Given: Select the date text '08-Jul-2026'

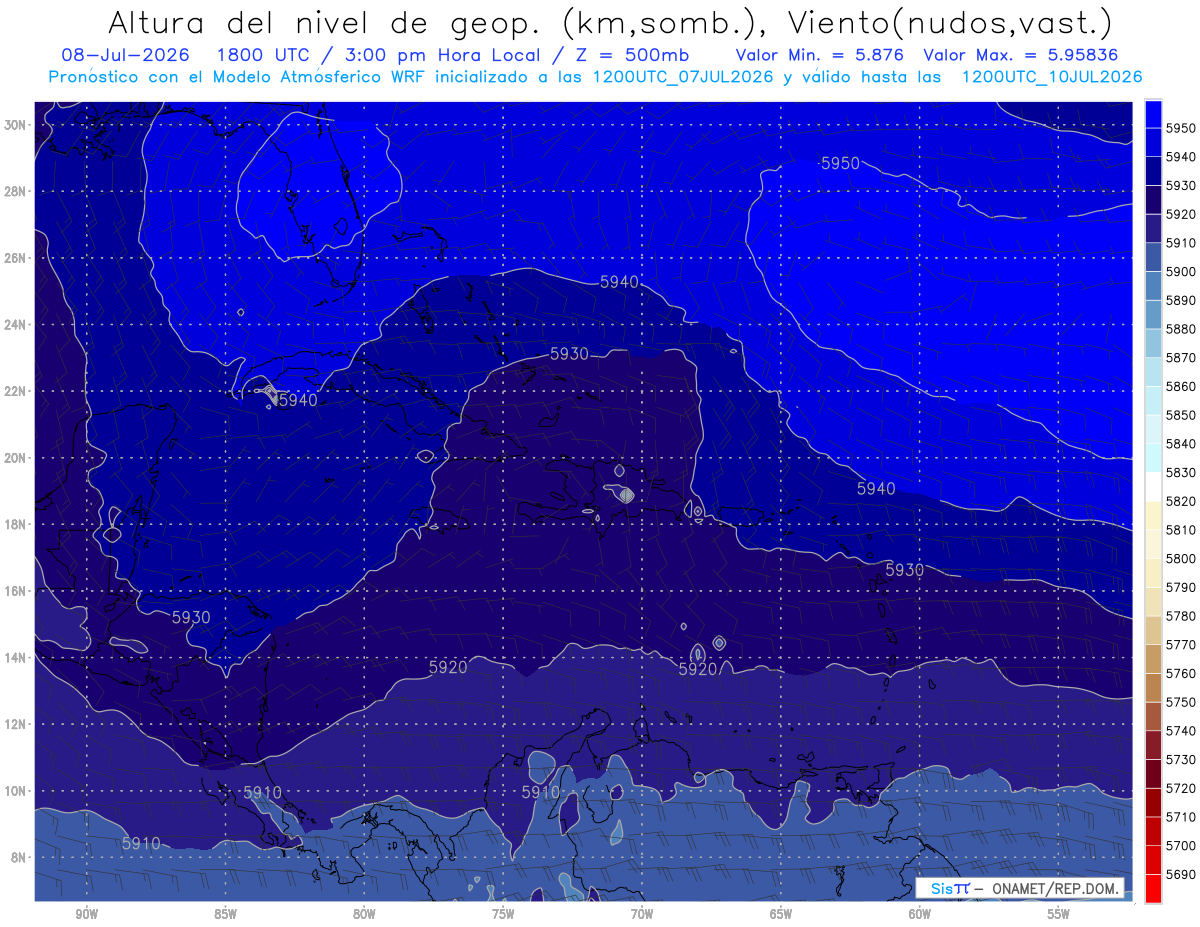Looking at the screenshot, I should [125, 55].
